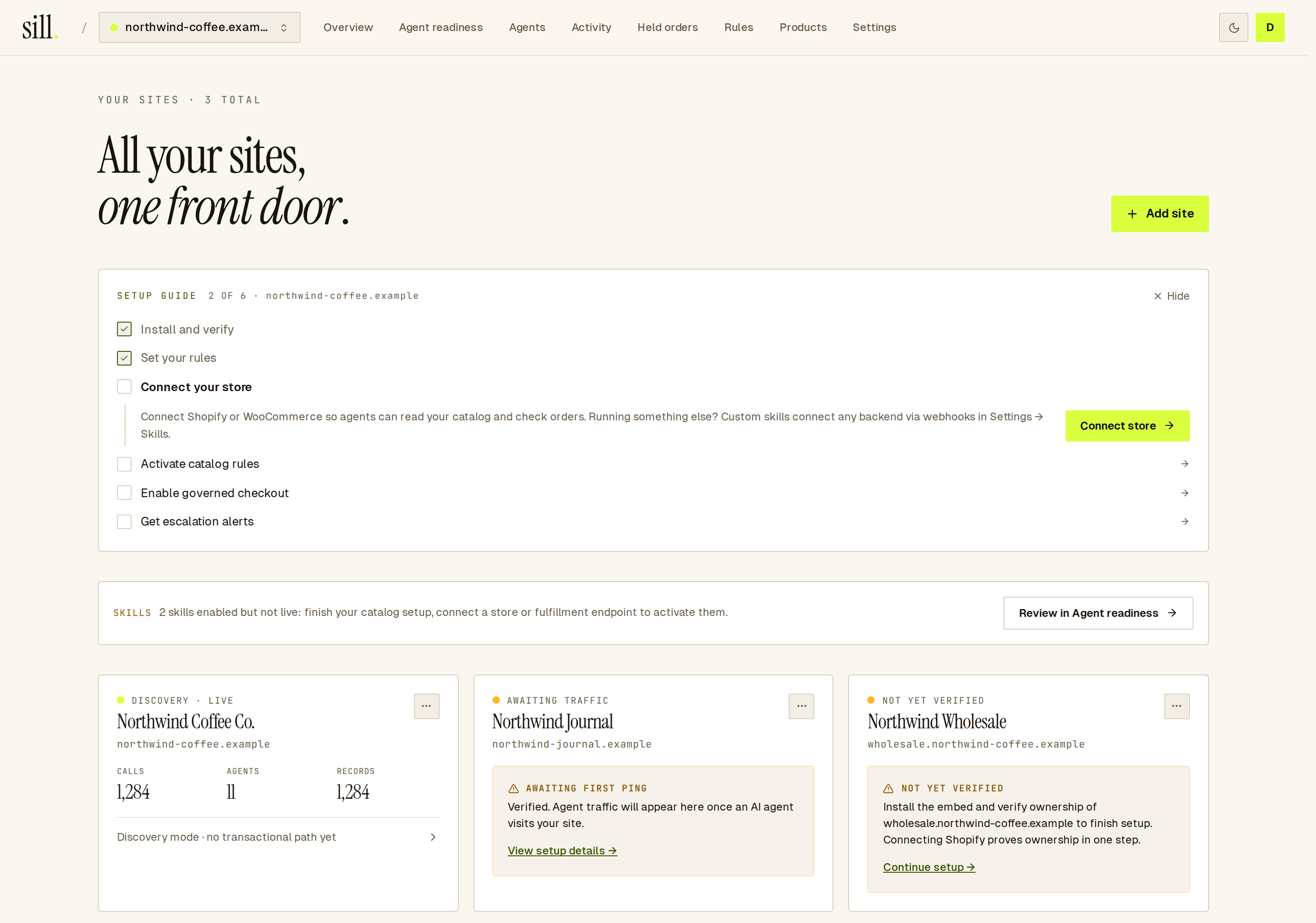Image resolution: width=1316 pixels, height=923 pixels.
Task: Open the Northwind Journal card options menu
Action: click(x=801, y=706)
